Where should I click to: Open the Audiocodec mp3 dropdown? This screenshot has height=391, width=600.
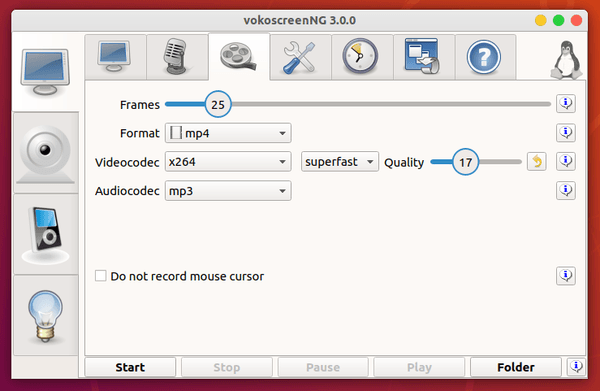click(228, 191)
